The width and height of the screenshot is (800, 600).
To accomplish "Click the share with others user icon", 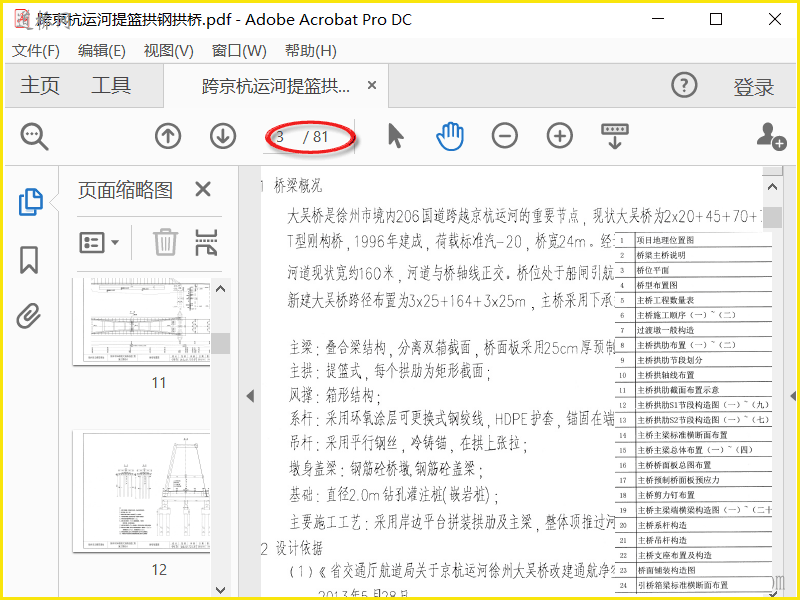I will 770,136.
